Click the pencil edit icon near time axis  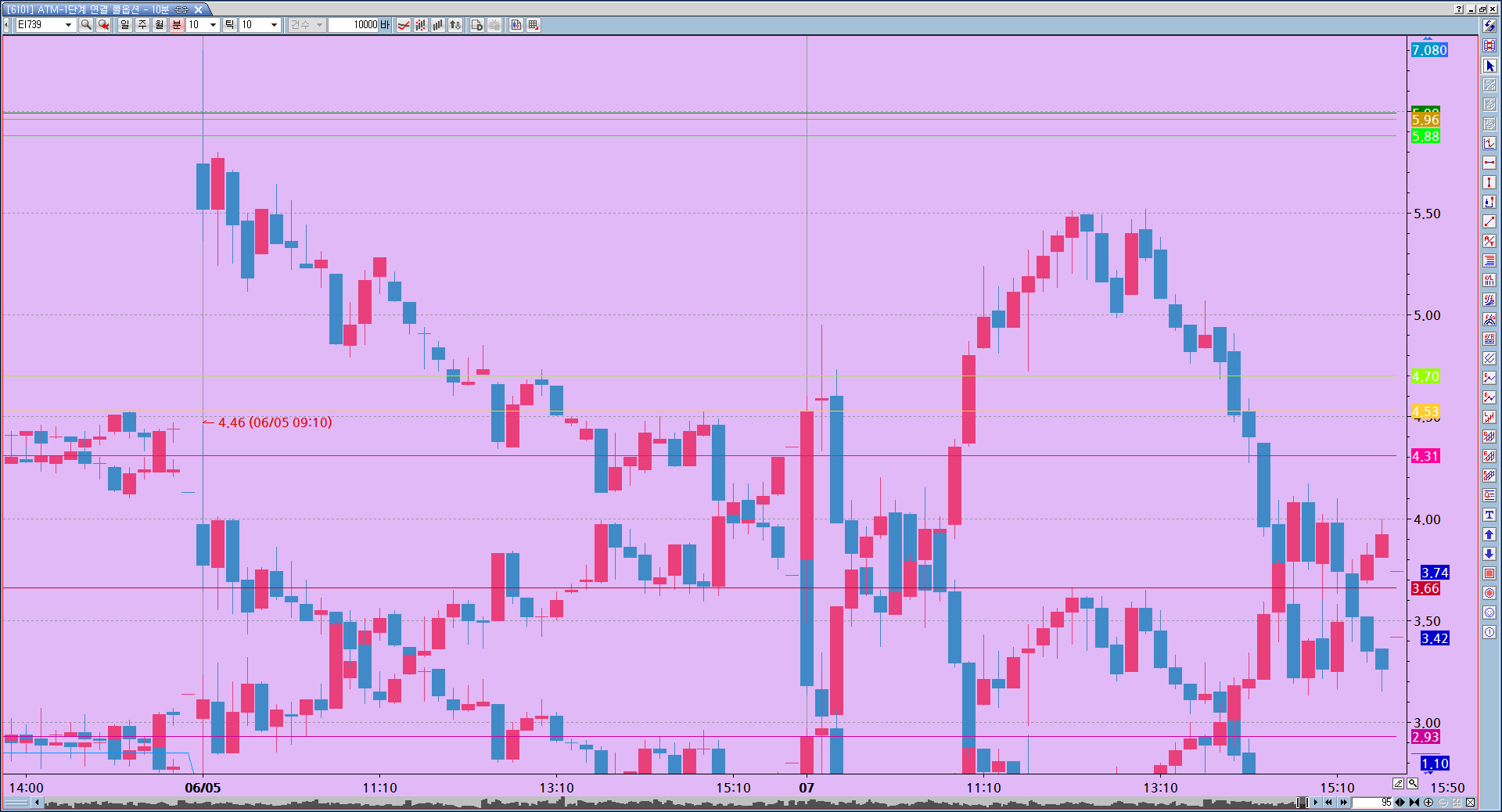pos(1398,783)
